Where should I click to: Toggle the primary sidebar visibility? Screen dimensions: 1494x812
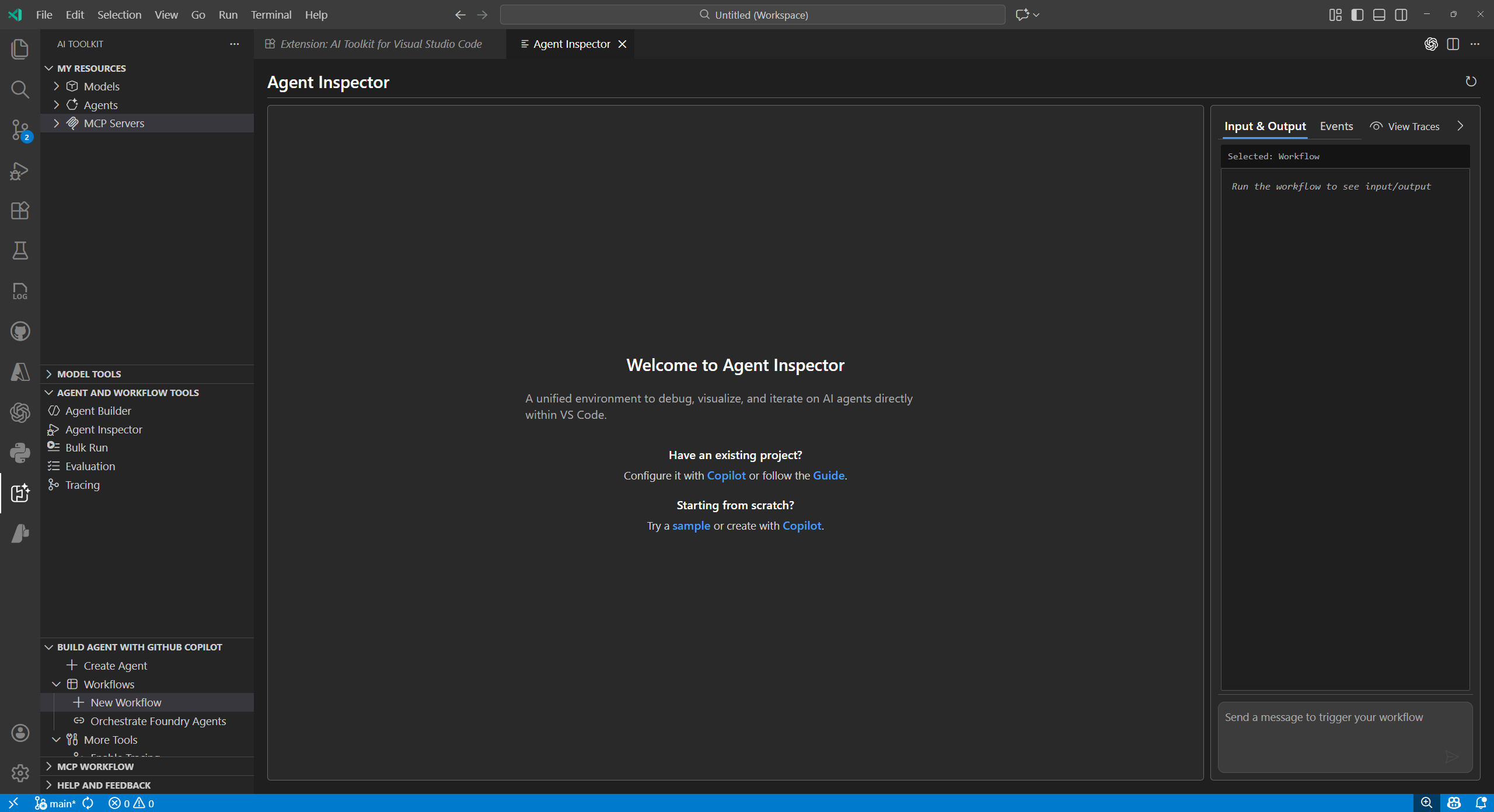(x=1357, y=15)
